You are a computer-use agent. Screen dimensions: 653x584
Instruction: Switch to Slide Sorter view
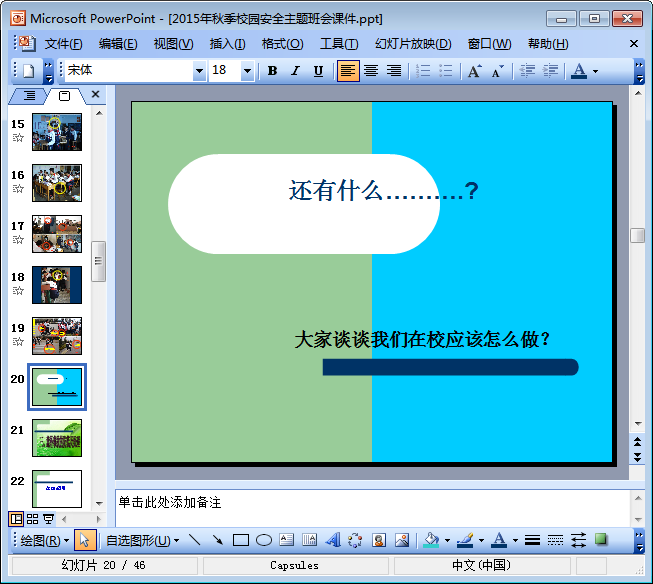tap(32, 519)
